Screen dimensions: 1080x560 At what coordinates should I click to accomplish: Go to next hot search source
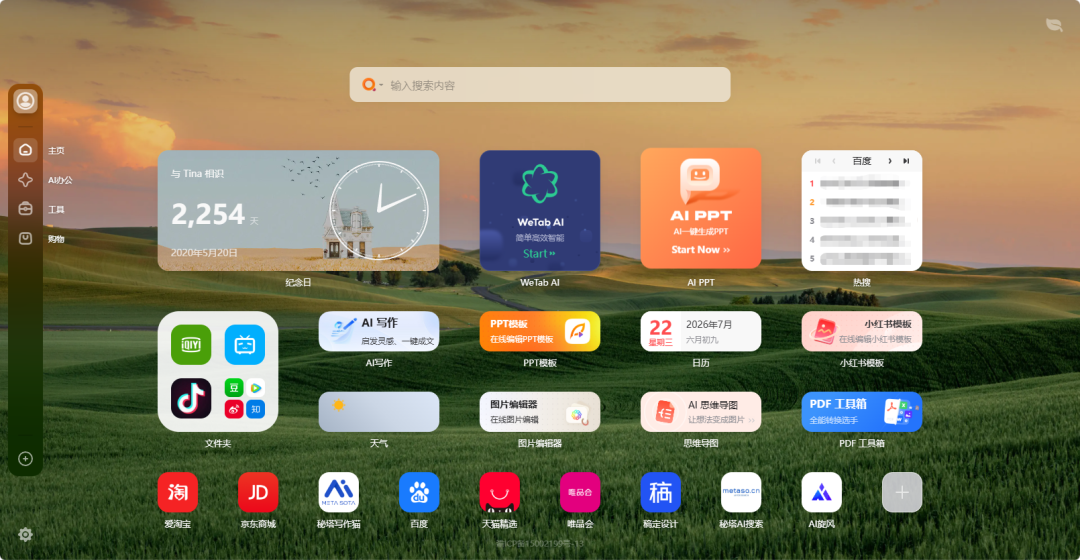(x=890, y=161)
